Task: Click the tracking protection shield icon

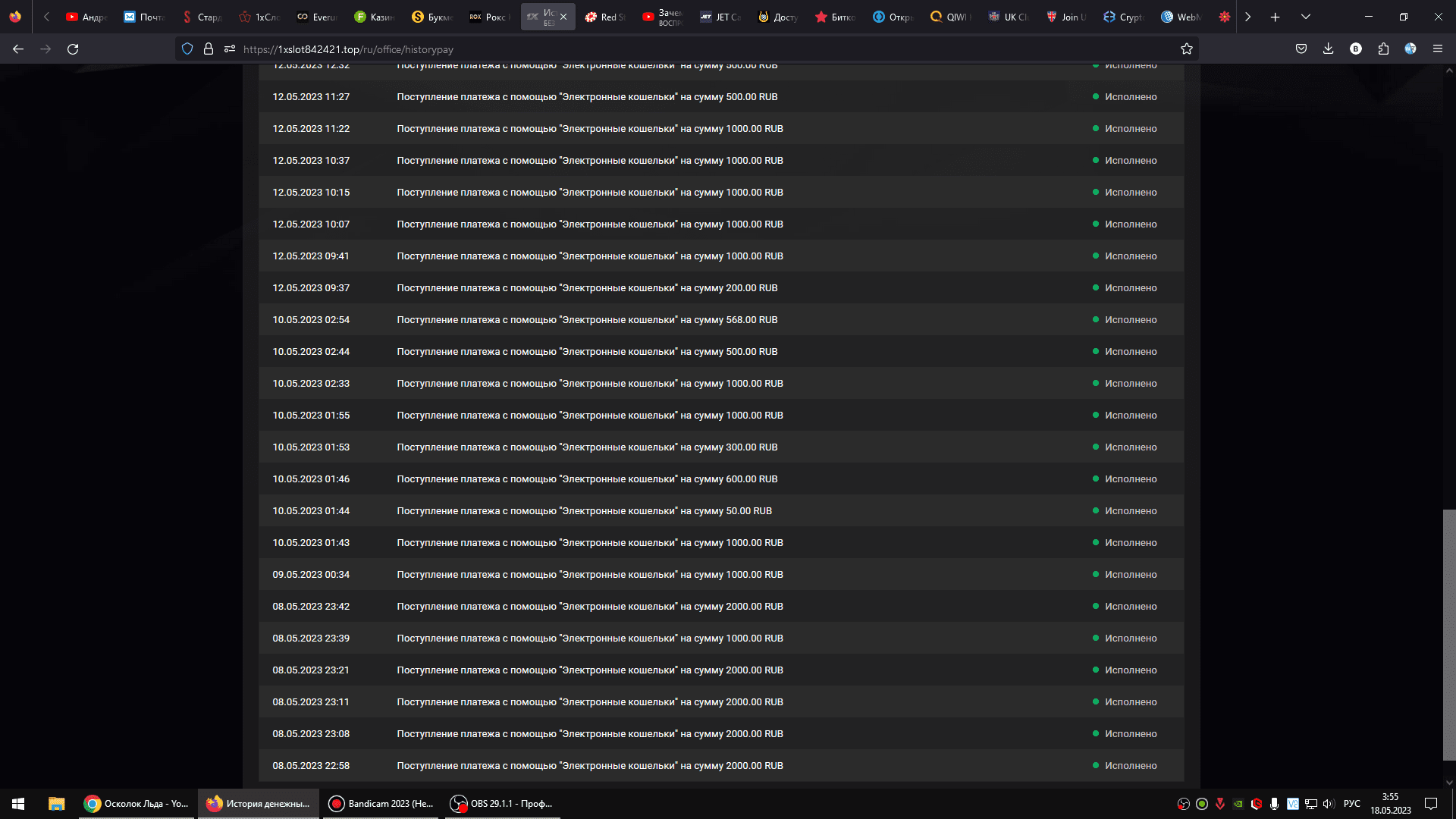Action: pos(187,49)
